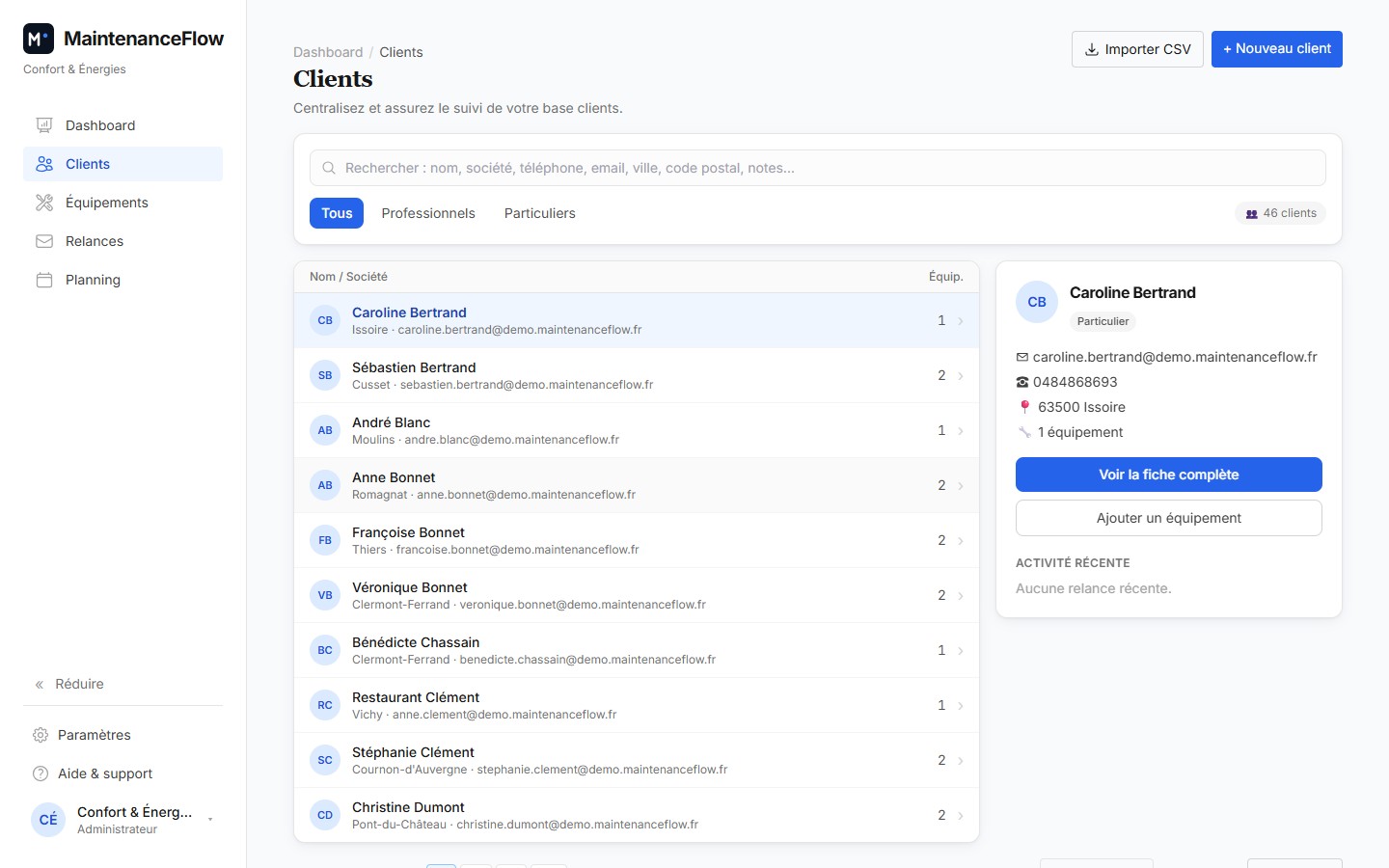Click Stéphanie Clément name in list
The height and width of the screenshot is (868, 1389).
tap(413, 752)
